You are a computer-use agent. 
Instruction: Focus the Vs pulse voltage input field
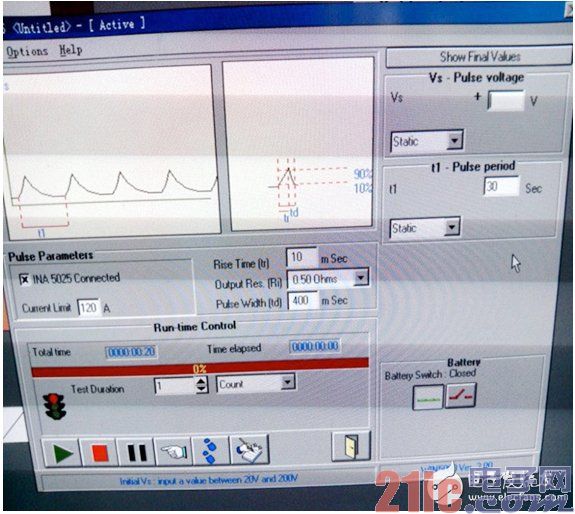pos(506,100)
